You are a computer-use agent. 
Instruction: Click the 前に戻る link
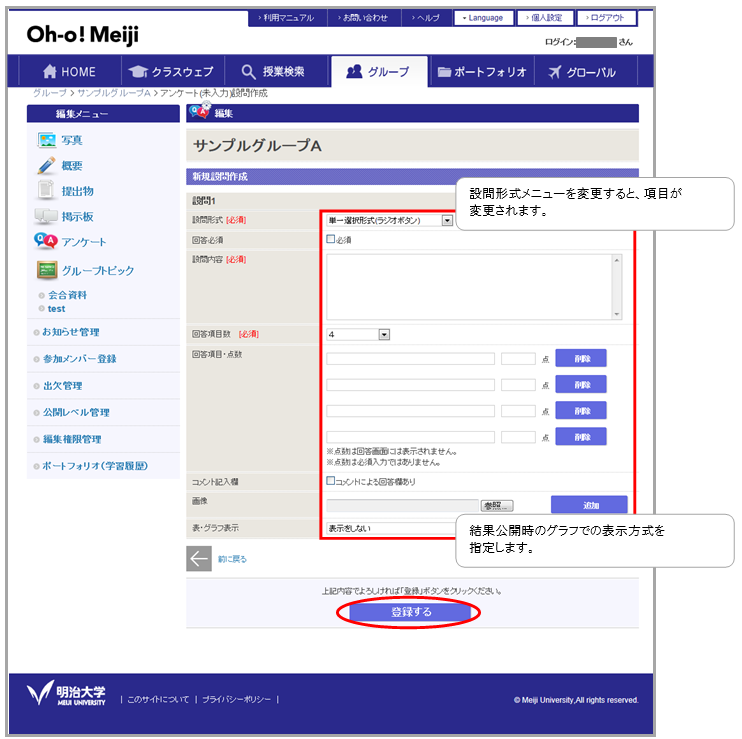click(232, 559)
